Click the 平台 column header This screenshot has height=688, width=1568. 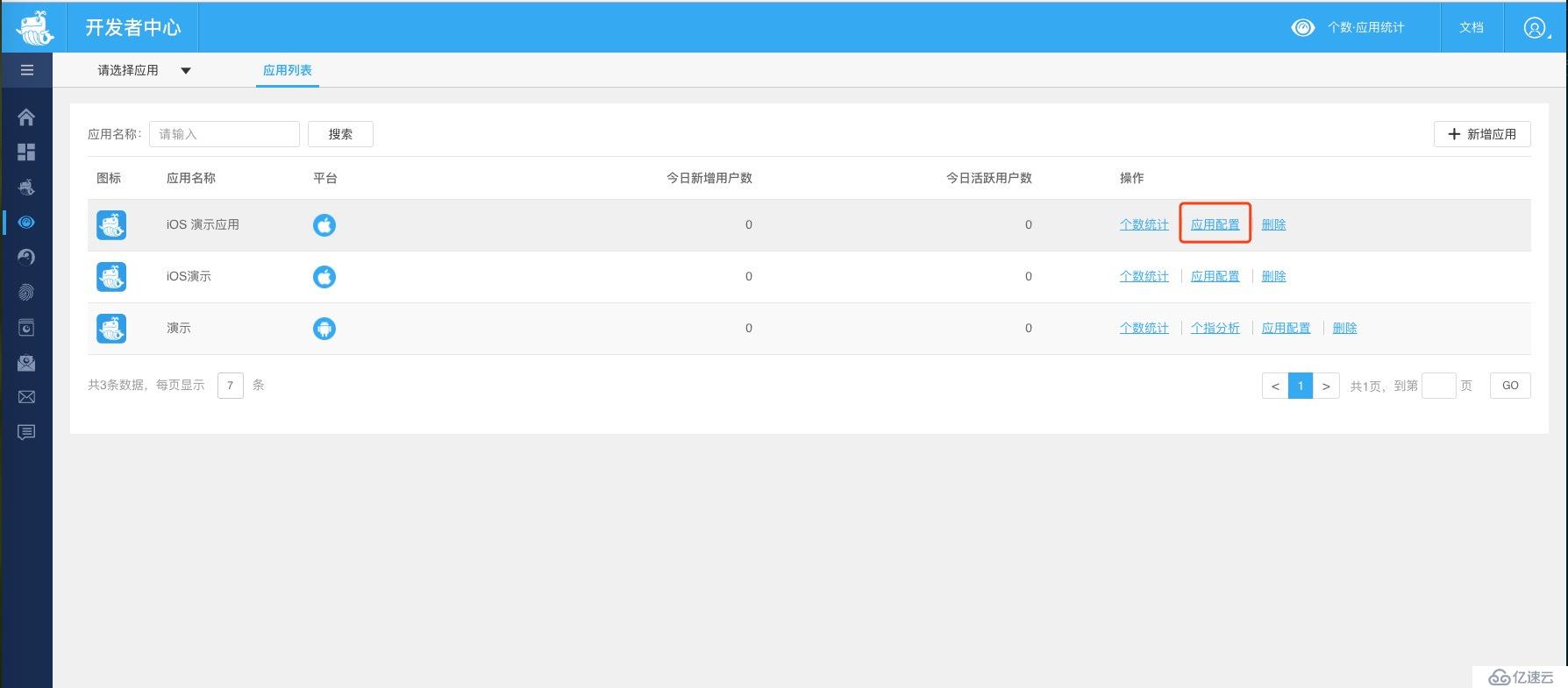325,178
